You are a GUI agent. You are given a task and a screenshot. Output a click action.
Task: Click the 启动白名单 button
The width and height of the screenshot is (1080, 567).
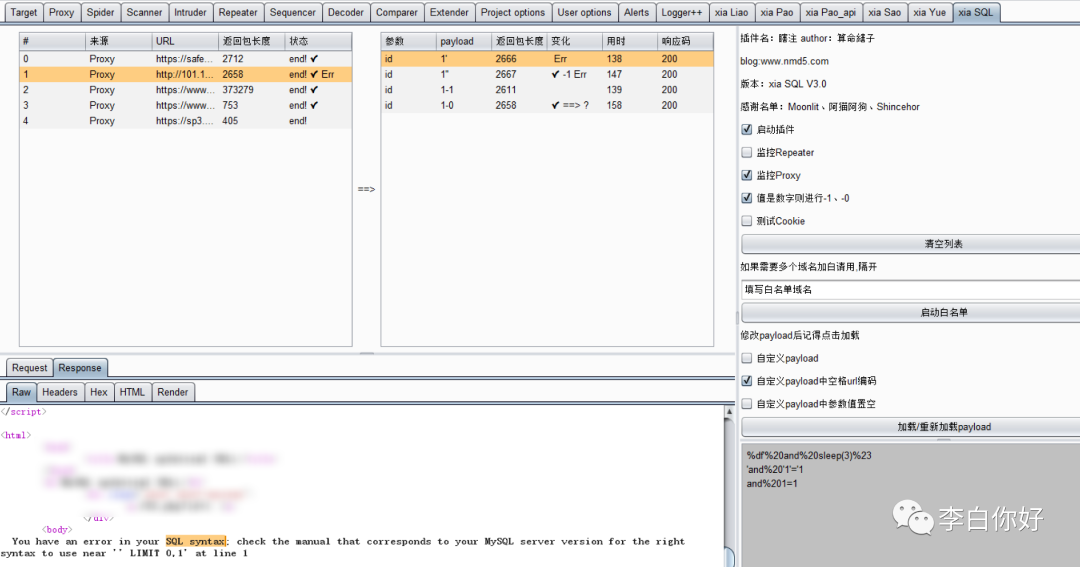911,312
